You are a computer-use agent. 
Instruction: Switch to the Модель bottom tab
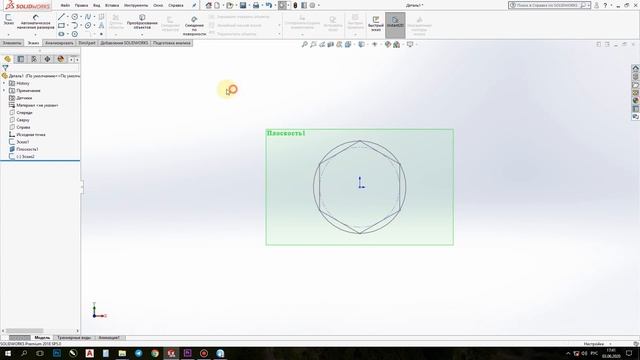click(x=42, y=338)
